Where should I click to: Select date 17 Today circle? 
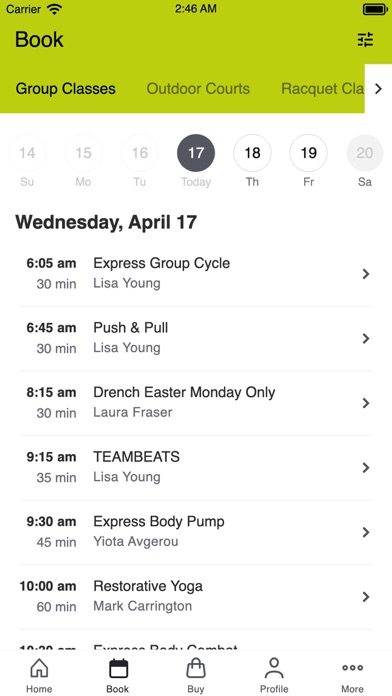coord(196,153)
